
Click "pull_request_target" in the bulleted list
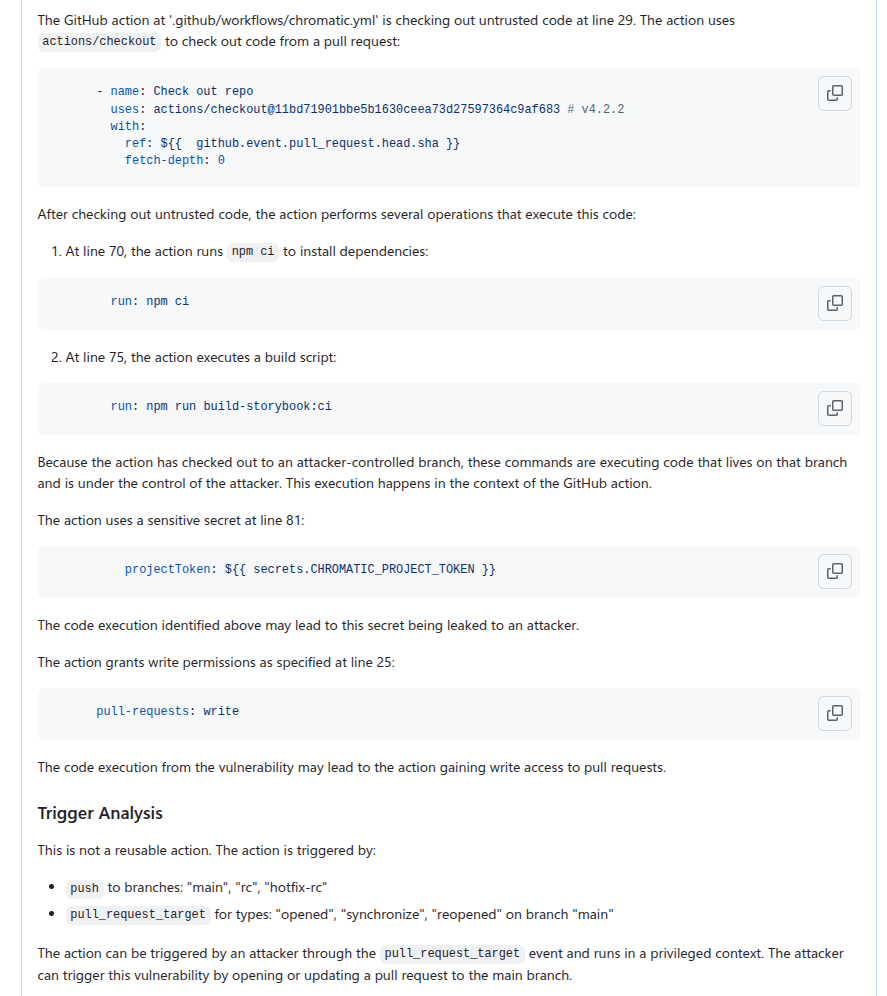click(x=137, y=914)
